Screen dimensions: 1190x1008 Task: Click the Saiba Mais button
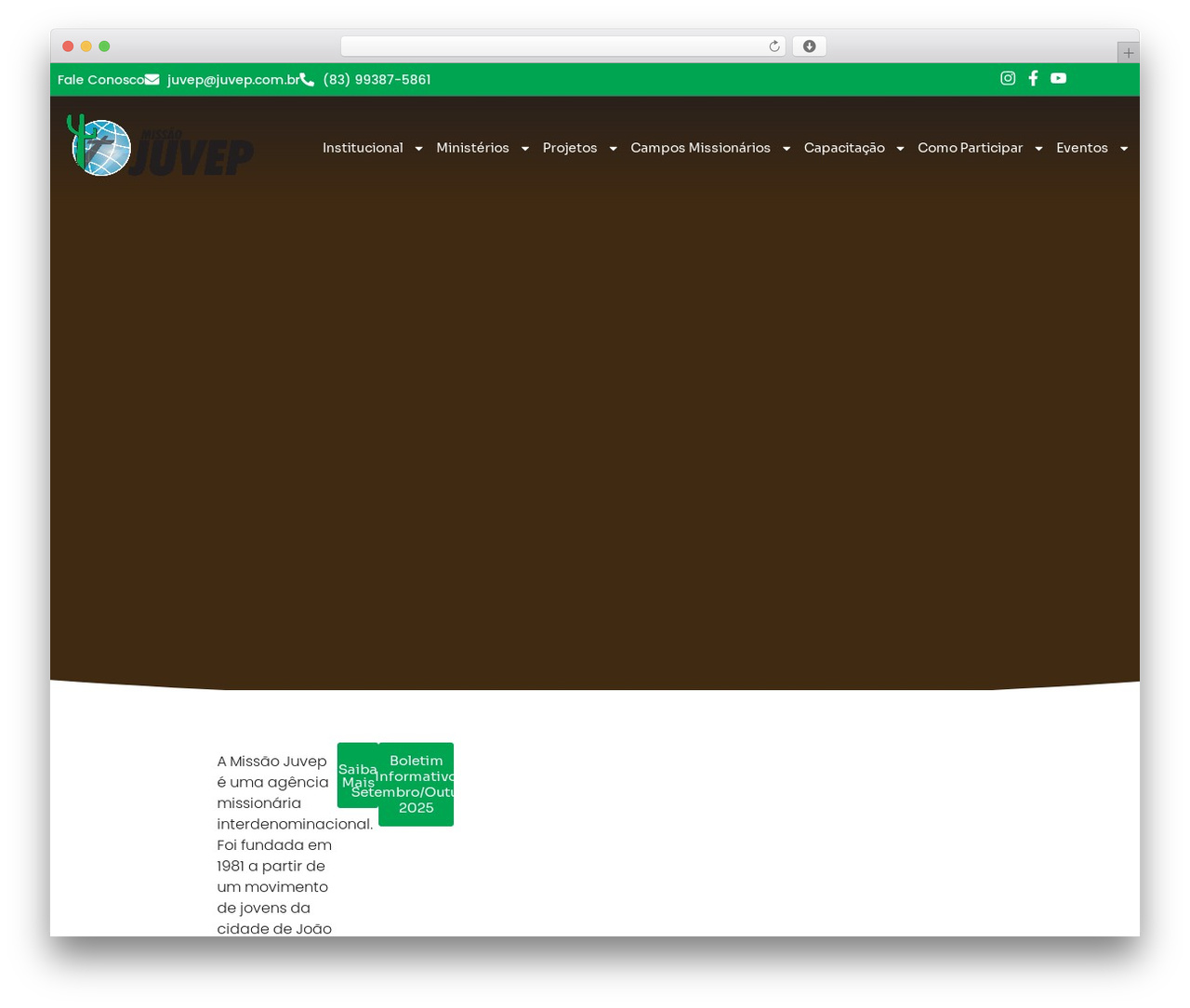tap(358, 776)
